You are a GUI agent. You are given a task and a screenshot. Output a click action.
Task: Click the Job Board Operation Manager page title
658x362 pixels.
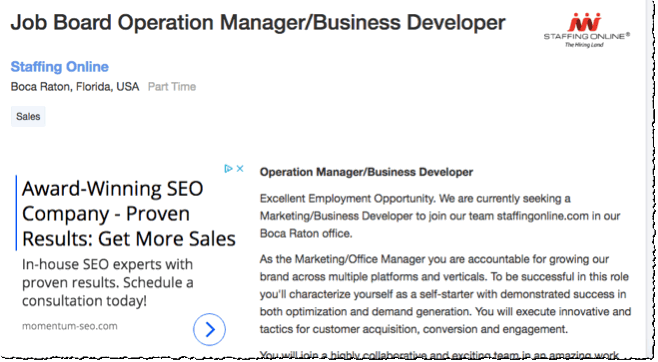(258, 22)
